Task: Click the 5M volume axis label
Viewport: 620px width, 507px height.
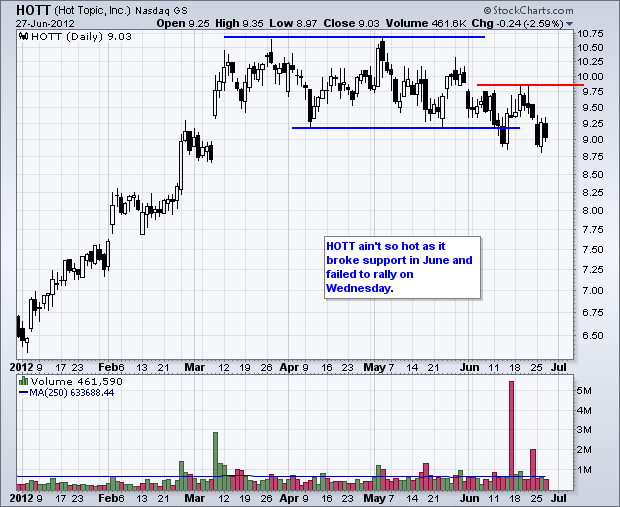Action: (584, 391)
